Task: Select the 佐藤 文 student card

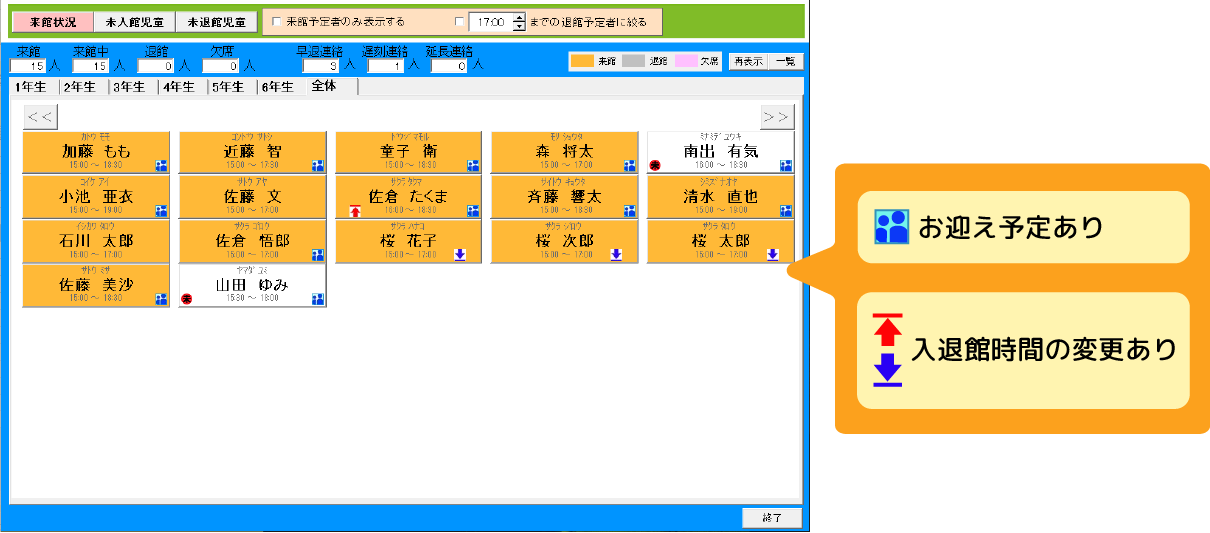Action: click(x=252, y=197)
